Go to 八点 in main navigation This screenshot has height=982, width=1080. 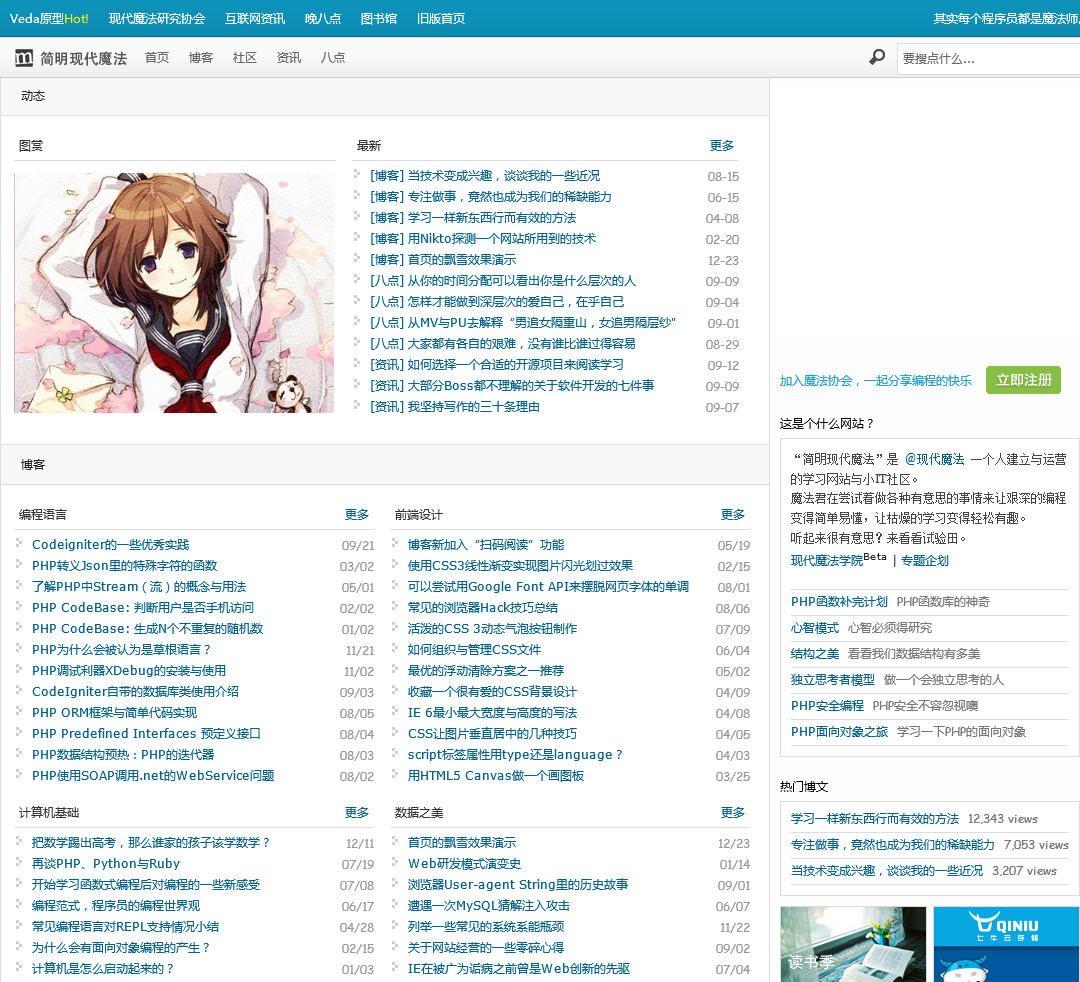pos(333,58)
